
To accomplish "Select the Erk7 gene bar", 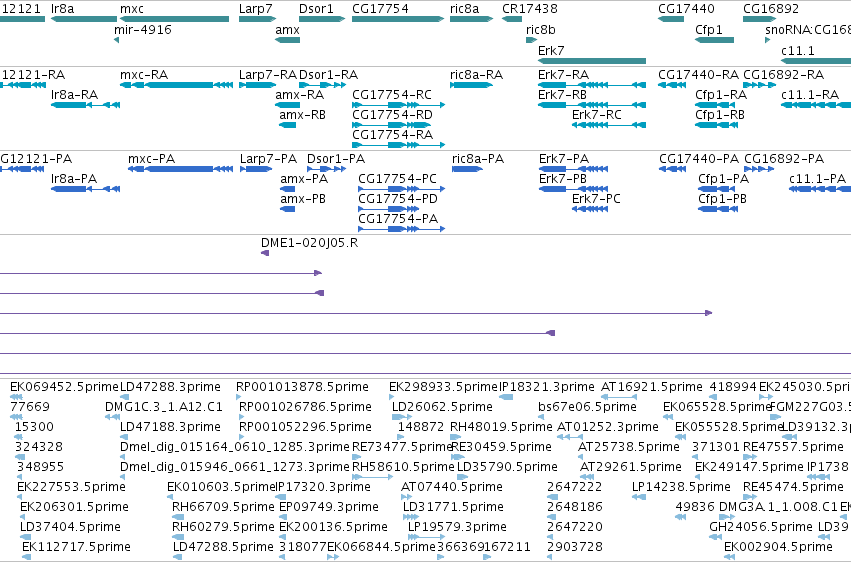I will pos(592,61).
